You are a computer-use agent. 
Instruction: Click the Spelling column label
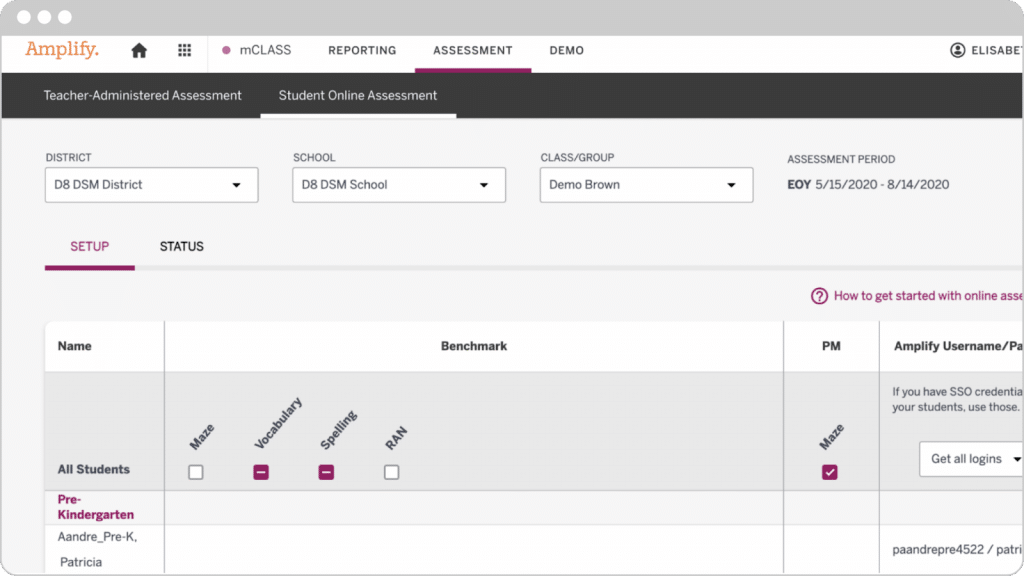pyautogui.click(x=338, y=430)
